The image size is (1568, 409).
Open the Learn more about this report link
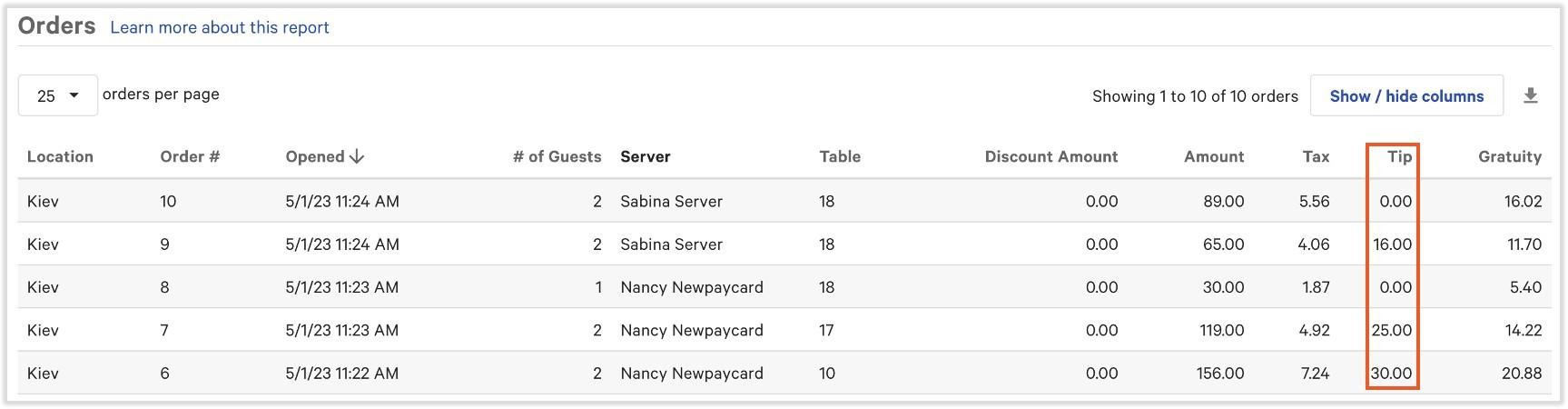220,27
